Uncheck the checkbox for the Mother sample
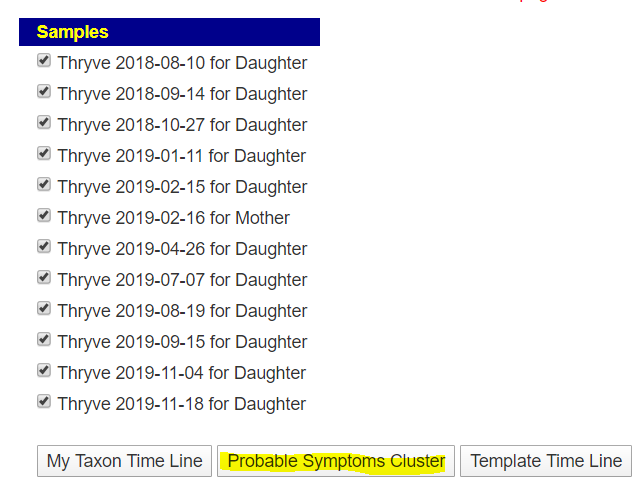This screenshot has height=491, width=636. click(x=44, y=216)
